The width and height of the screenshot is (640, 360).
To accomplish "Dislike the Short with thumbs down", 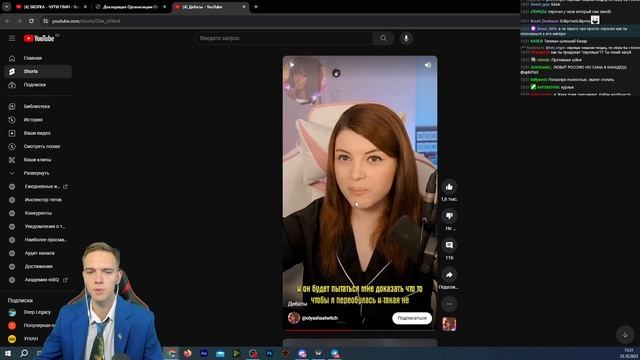I will (449, 216).
